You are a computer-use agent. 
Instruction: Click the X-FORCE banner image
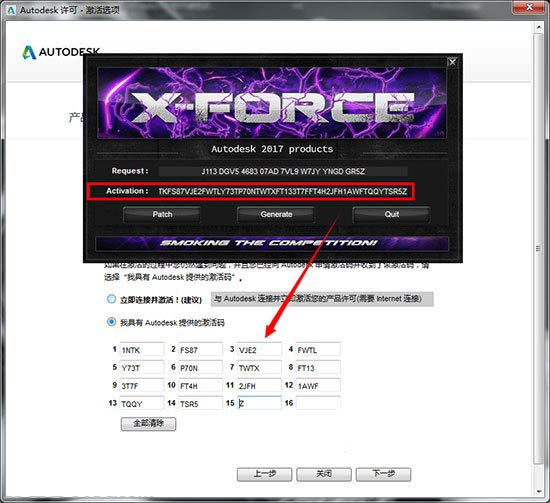272,103
